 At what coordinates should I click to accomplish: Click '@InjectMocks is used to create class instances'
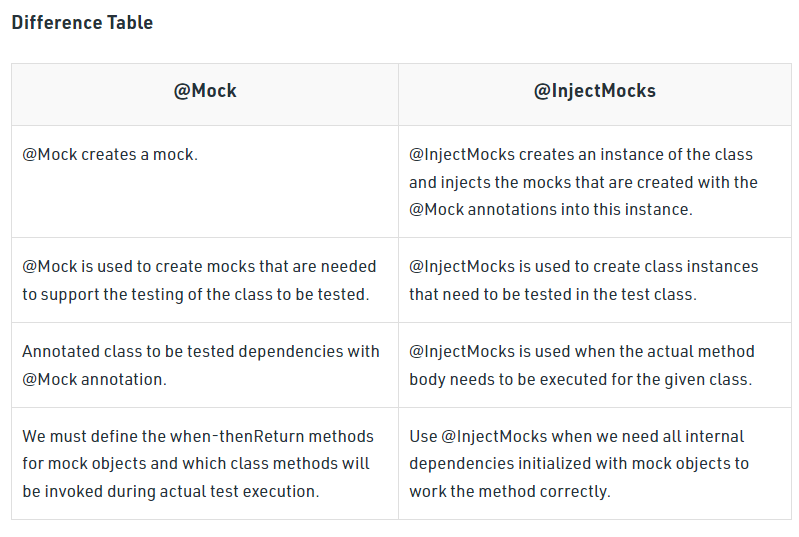point(583,266)
